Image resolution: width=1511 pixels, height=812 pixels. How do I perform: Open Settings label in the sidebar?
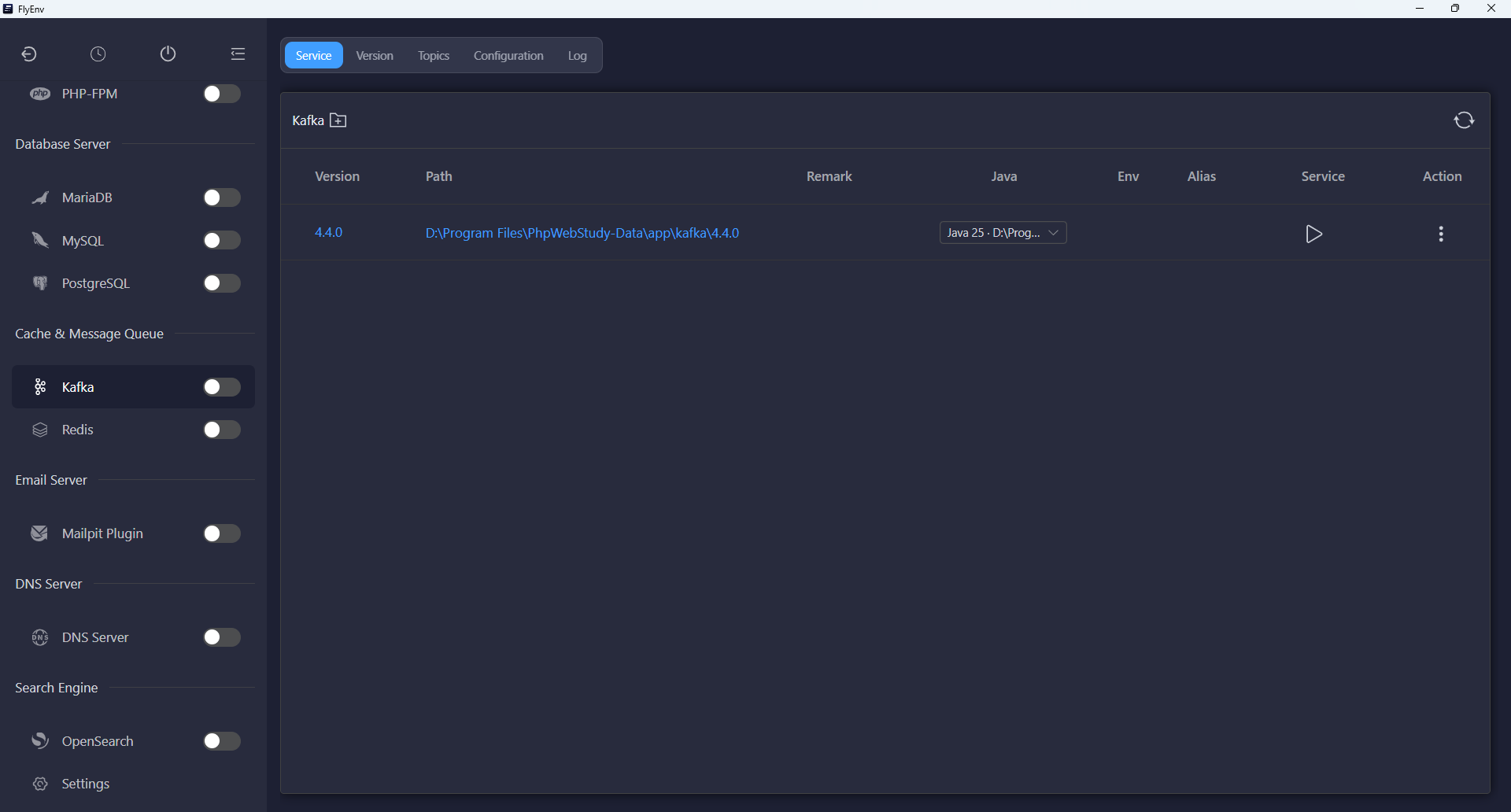coord(86,784)
